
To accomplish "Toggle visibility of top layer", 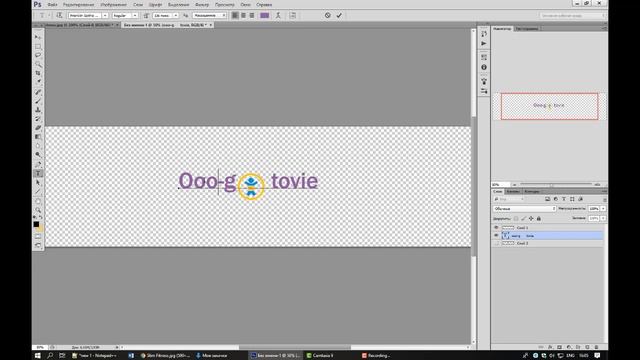I will coord(496,228).
